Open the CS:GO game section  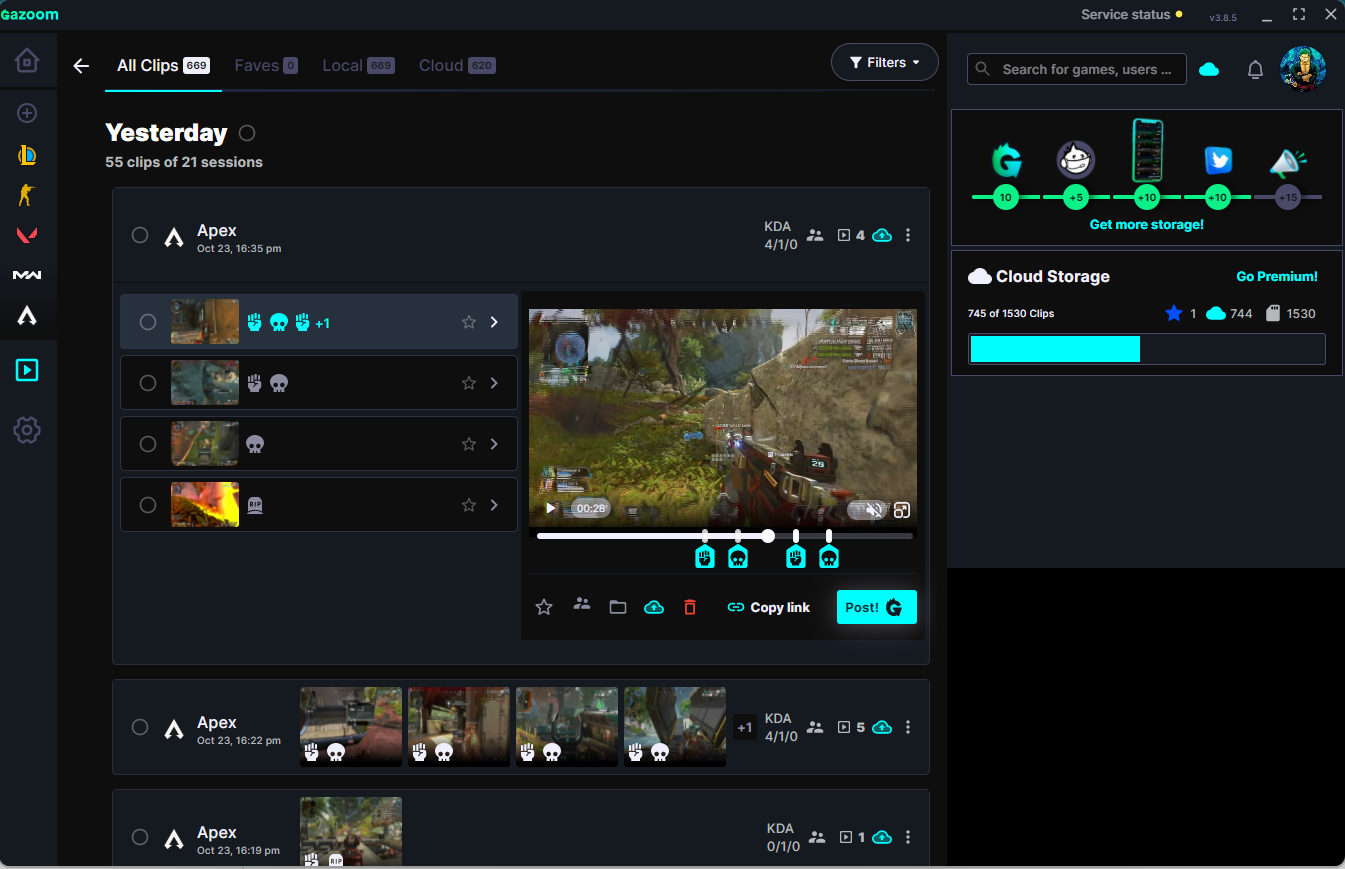(27, 195)
